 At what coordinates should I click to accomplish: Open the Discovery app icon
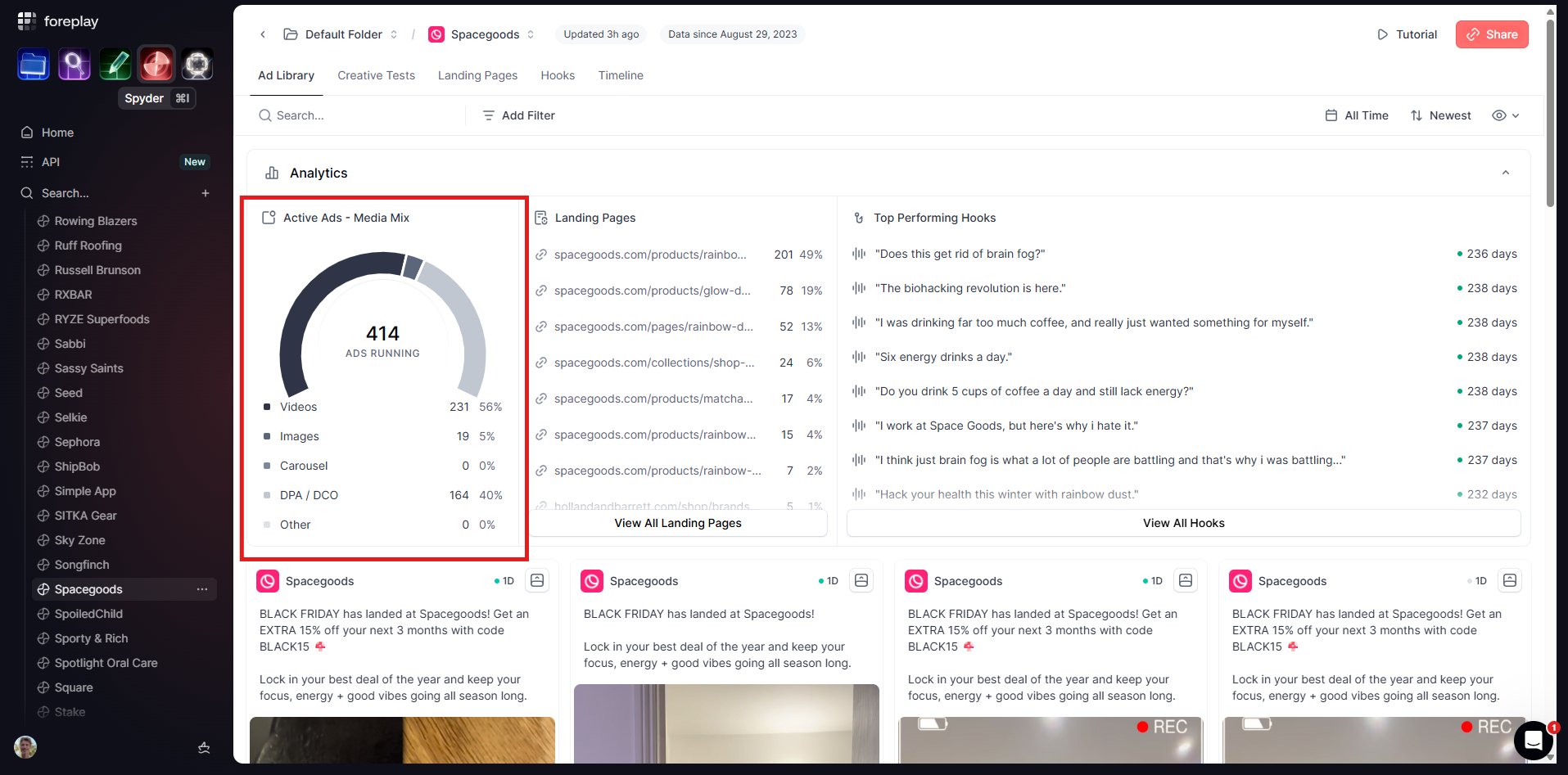click(x=75, y=64)
